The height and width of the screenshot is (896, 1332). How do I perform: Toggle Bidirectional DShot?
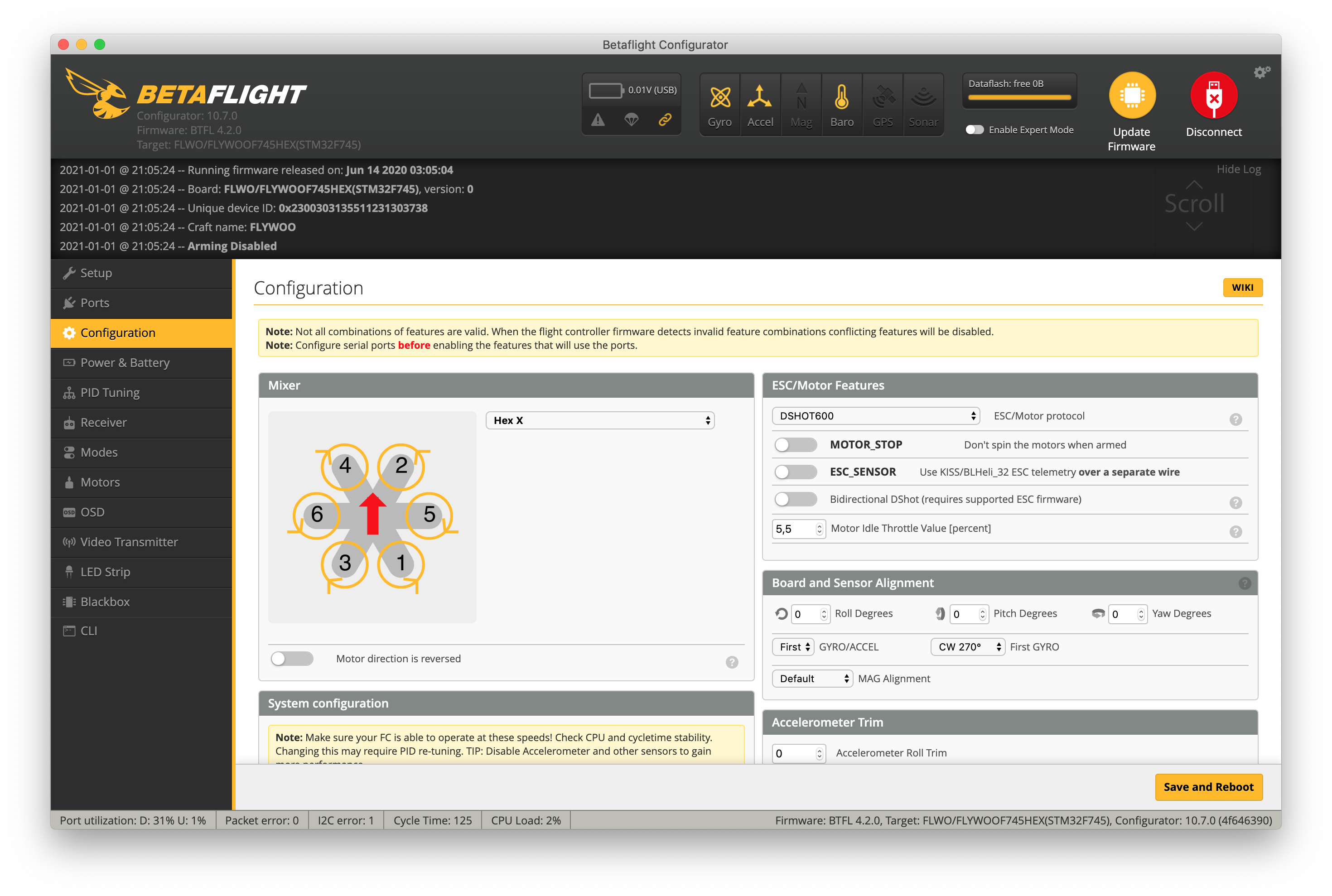pos(796,500)
